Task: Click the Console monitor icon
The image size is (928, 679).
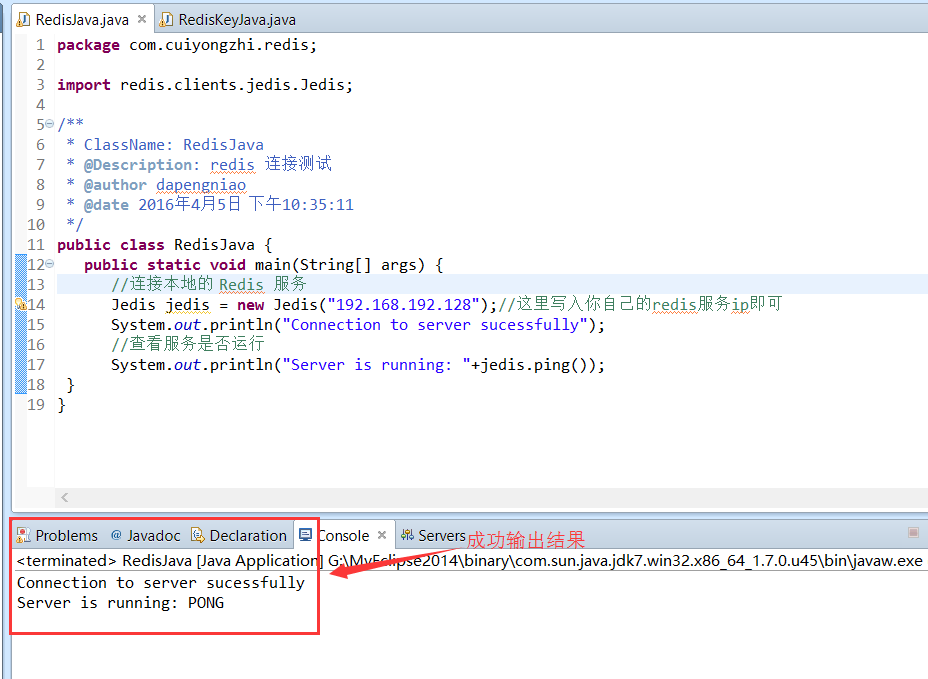Action: point(305,535)
